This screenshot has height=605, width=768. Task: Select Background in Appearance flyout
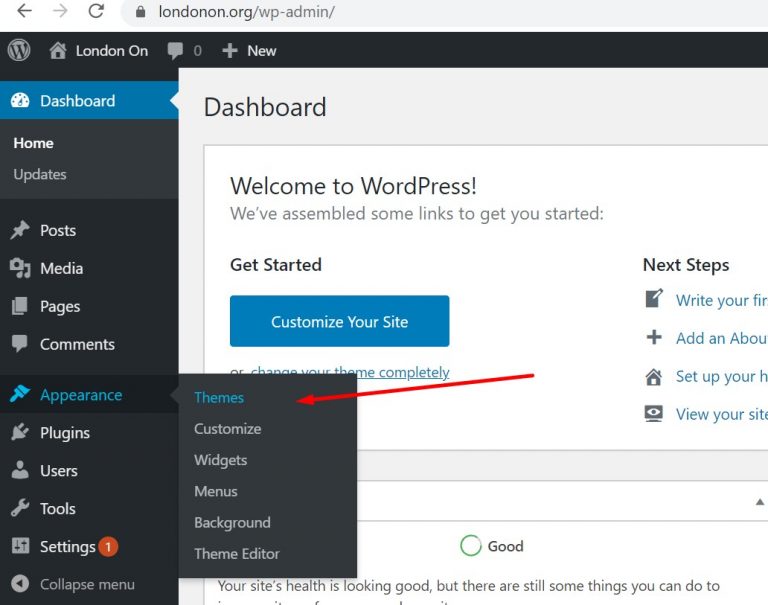click(232, 523)
